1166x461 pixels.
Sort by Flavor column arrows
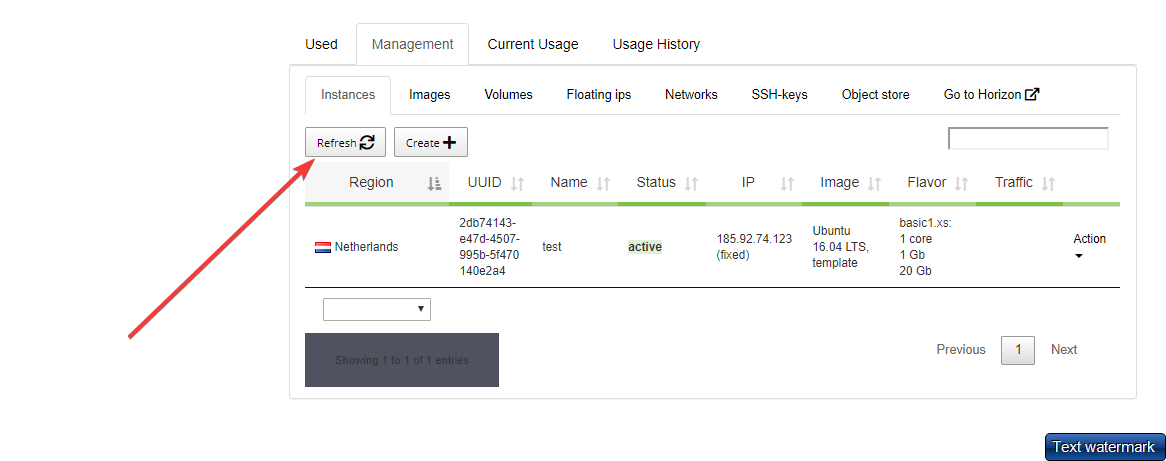[x=961, y=183]
